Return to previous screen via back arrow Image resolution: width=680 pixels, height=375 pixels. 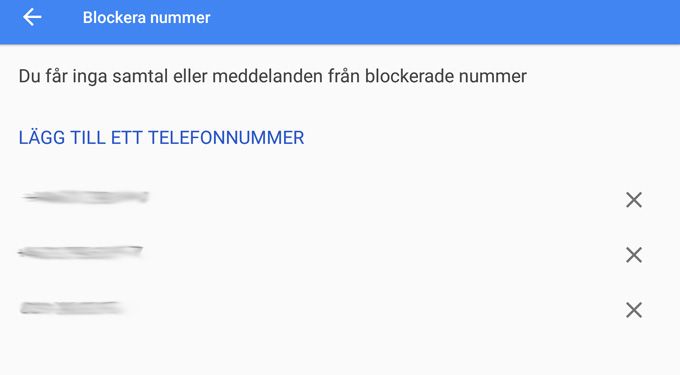point(32,18)
